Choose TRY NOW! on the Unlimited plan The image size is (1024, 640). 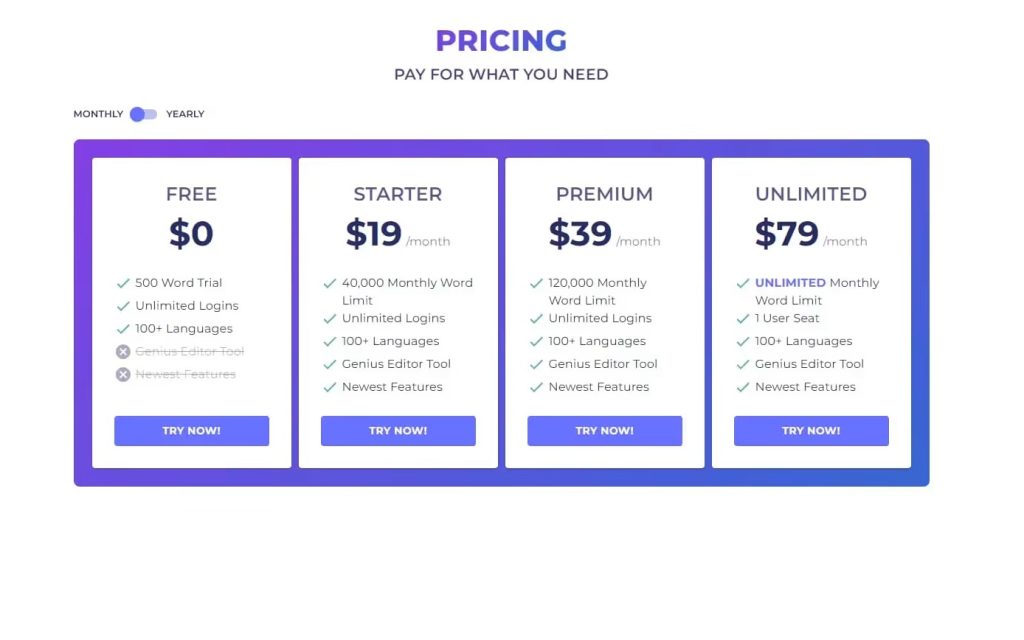point(811,431)
